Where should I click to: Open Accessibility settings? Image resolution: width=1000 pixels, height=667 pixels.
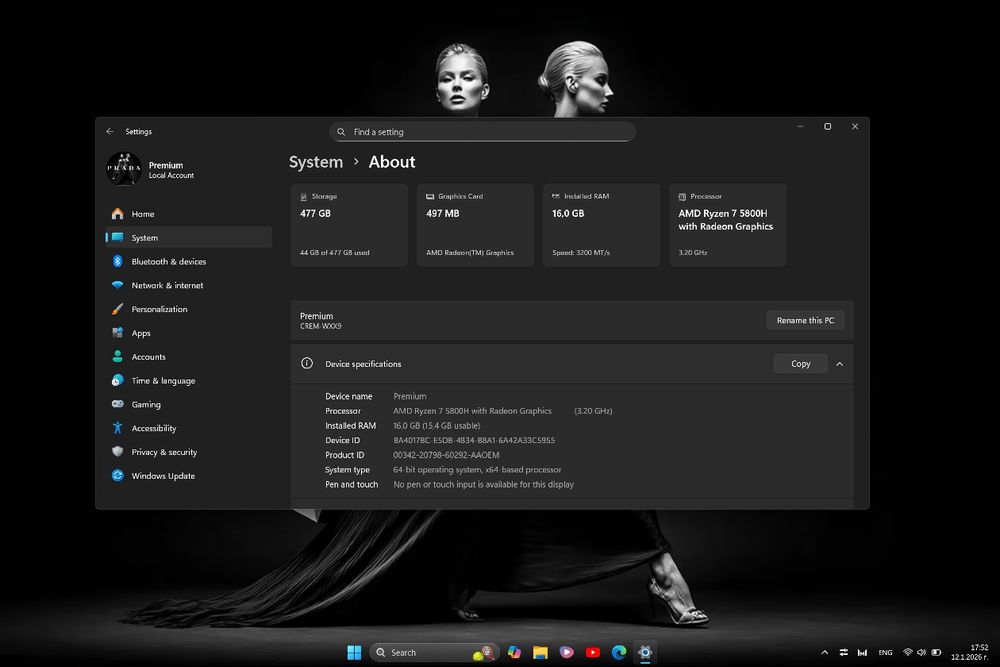pyautogui.click(x=153, y=429)
